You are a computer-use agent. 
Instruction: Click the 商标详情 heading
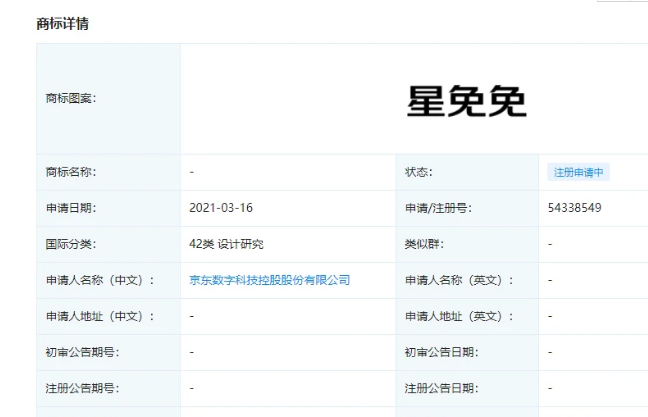pyautogui.click(x=62, y=24)
